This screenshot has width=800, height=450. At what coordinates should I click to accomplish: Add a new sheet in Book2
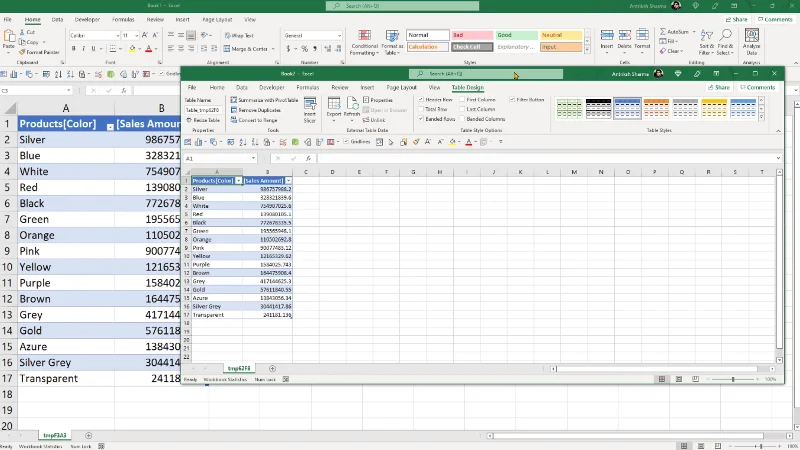coord(272,368)
